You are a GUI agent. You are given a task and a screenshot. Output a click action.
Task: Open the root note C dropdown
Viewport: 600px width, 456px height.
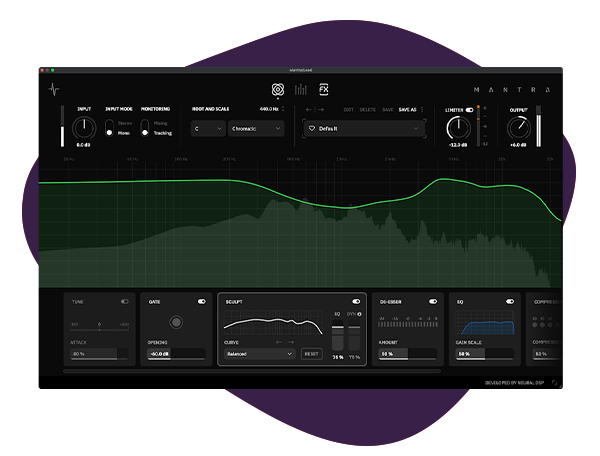[x=208, y=129]
